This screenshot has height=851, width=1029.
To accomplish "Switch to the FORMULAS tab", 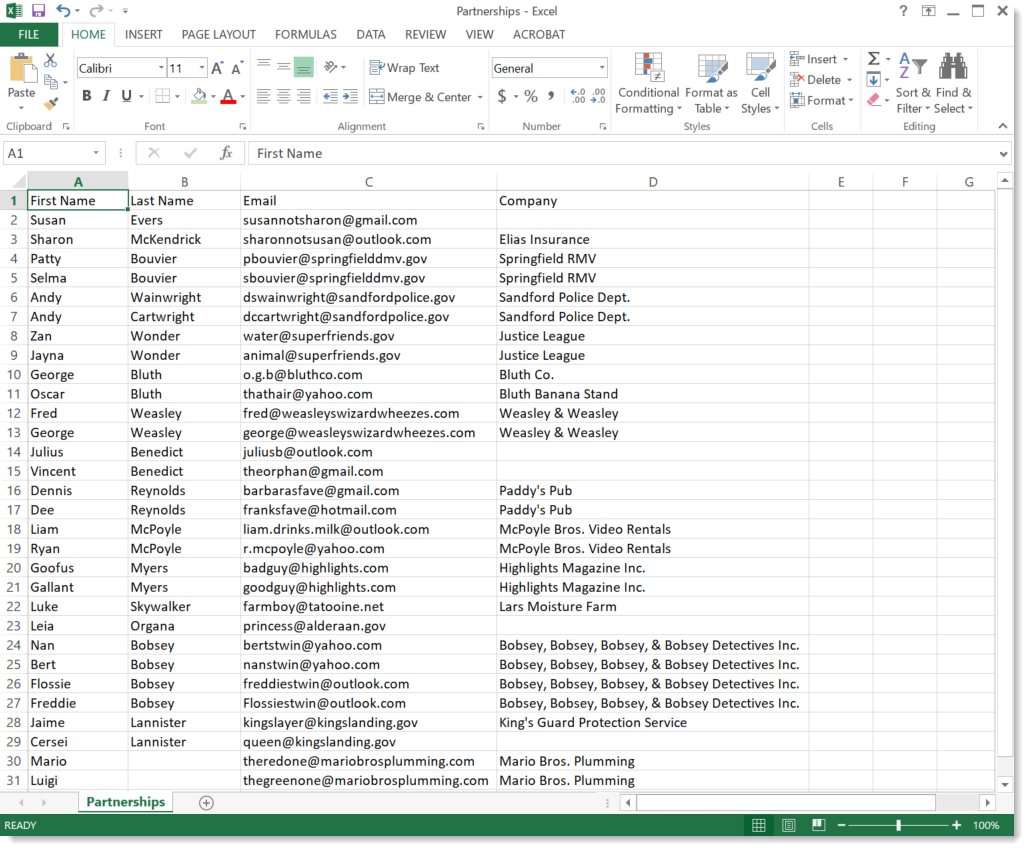I will point(306,34).
